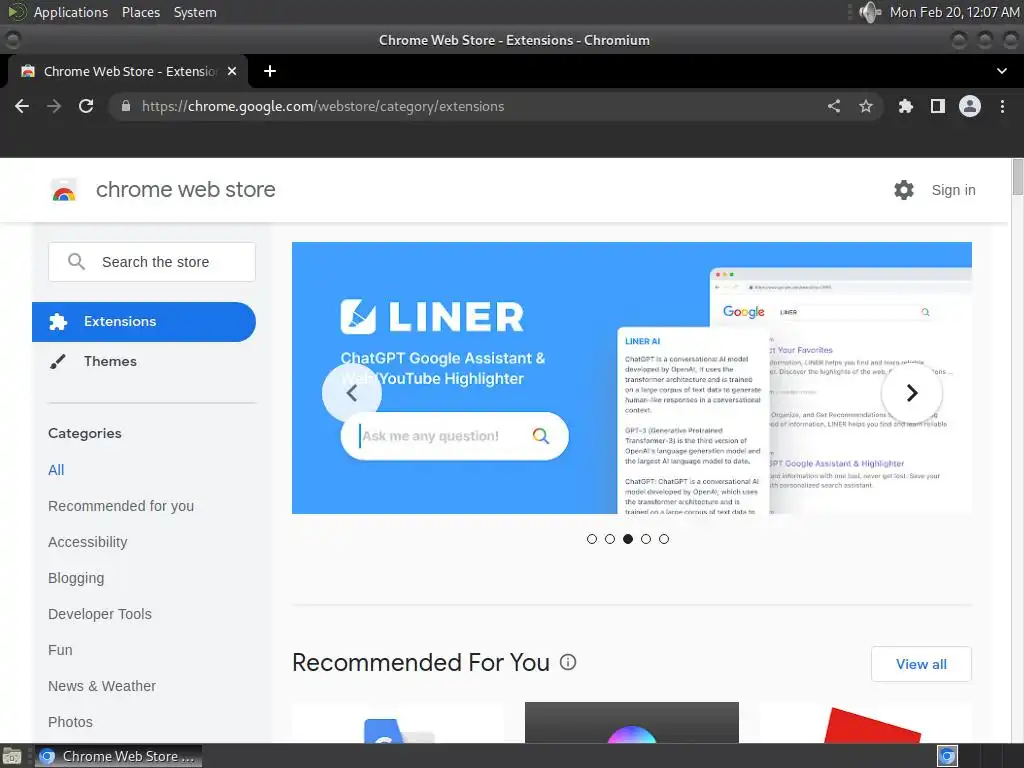This screenshot has height=768, width=1024.
Task: Select the first carousel dot
Action: pyautogui.click(x=592, y=539)
